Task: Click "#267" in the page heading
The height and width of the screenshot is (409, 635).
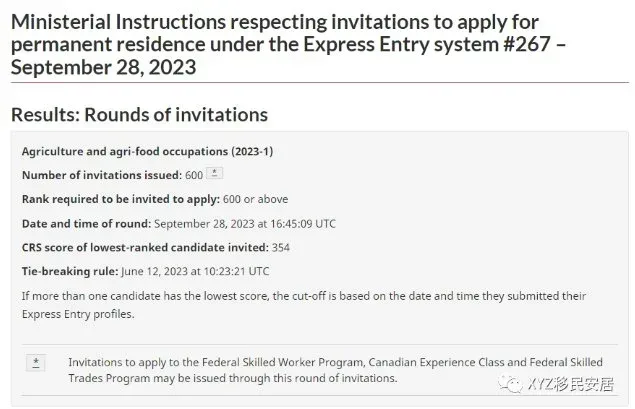Action: pyautogui.click(x=527, y=44)
